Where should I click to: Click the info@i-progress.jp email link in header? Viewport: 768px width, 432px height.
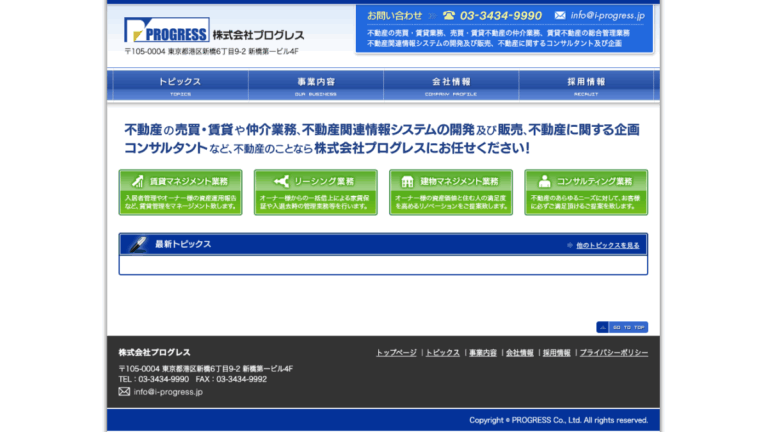[x=607, y=15]
